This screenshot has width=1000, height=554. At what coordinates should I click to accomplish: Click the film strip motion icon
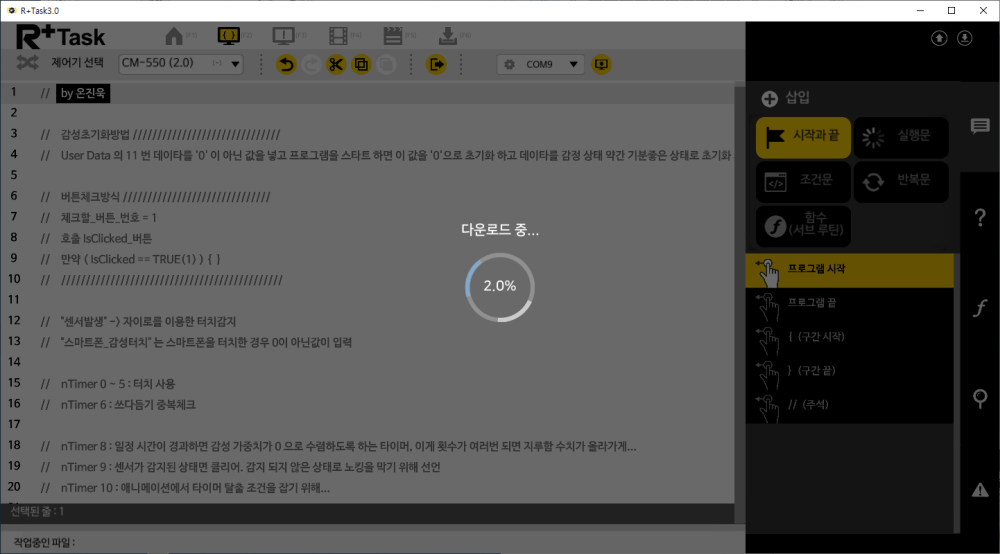point(339,36)
